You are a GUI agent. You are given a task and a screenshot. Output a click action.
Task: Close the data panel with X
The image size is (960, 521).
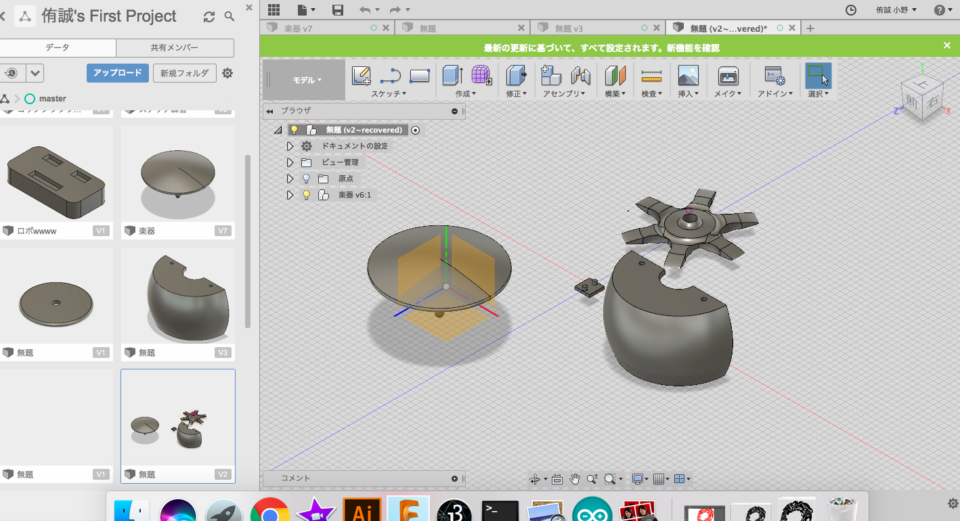point(249,7)
